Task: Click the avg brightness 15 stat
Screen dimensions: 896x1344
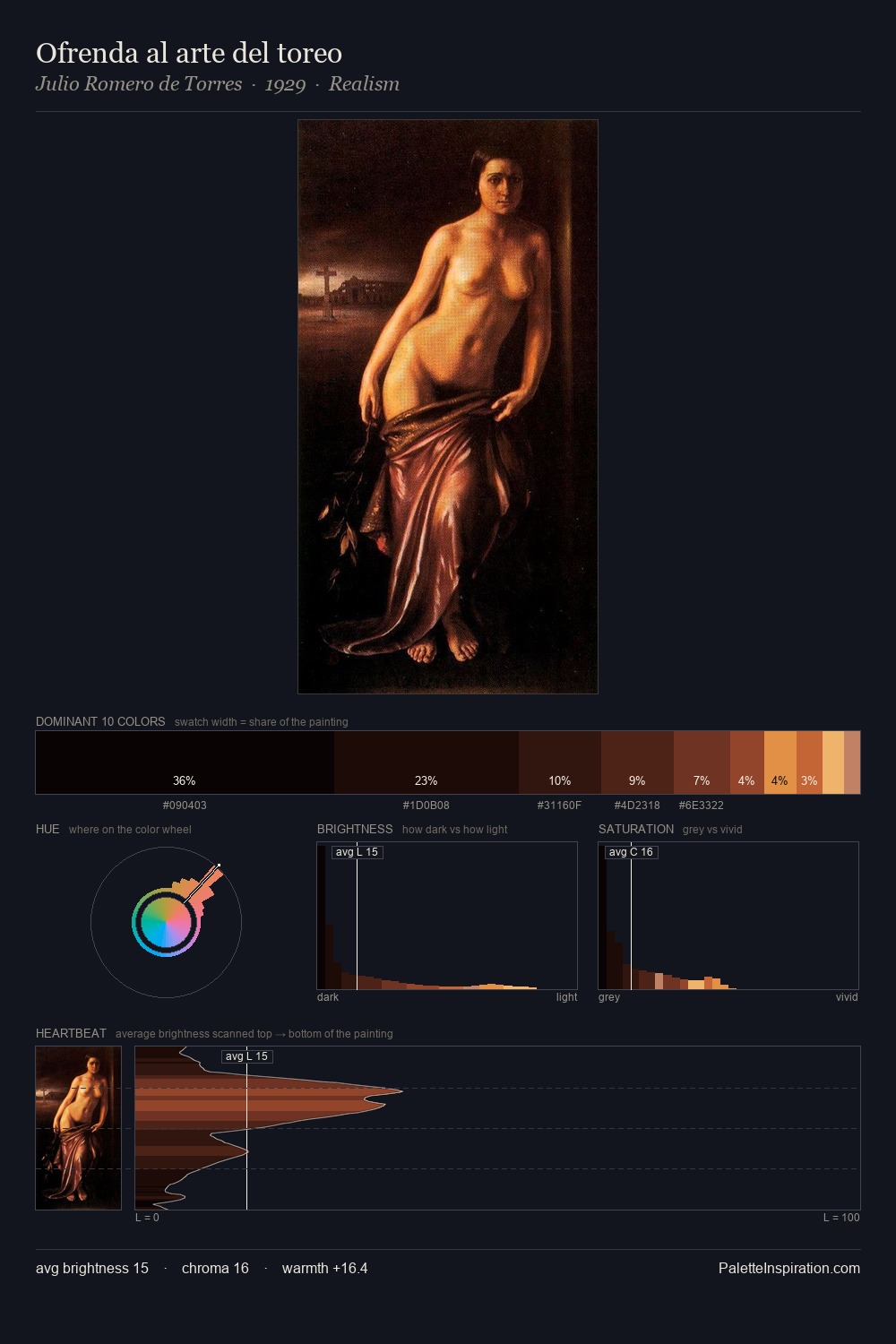Action: point(92,1268)
